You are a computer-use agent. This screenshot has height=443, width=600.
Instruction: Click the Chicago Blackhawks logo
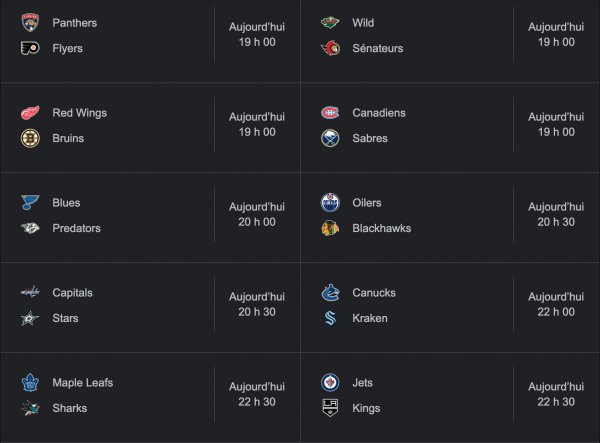click(x=330, y=228)
